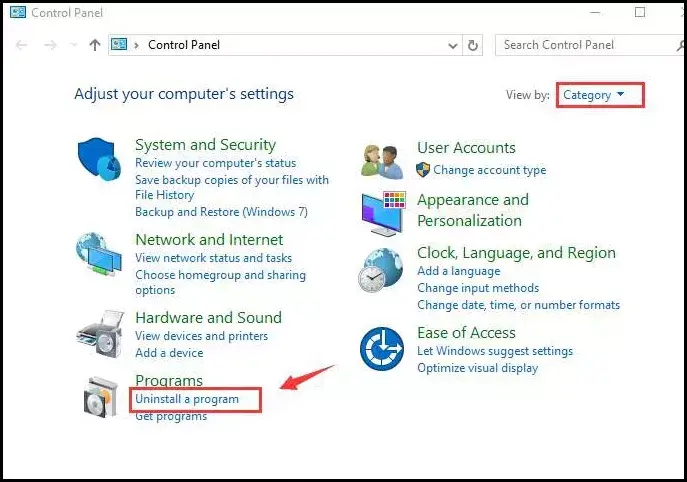This screenshot has width=687, height=482.
Task: Click the search magnifier icon
Action: [x=681, y=45]
